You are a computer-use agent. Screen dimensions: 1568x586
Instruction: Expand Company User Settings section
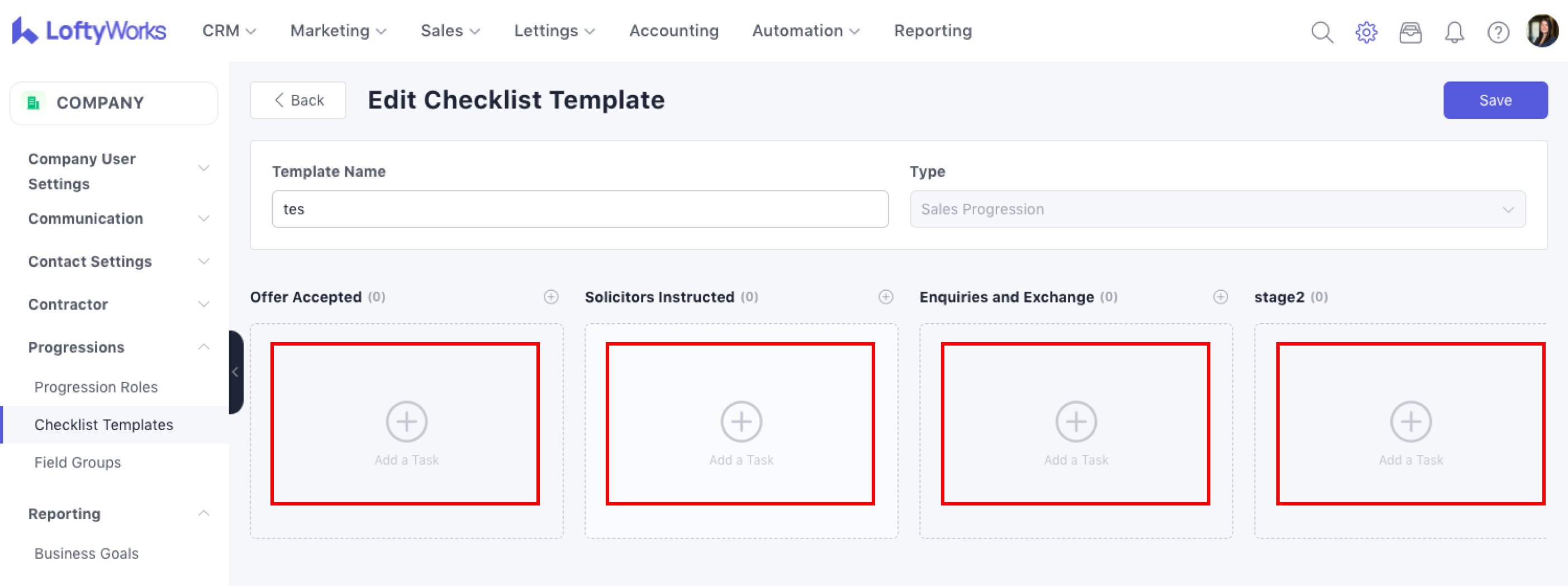pyautogui.click(x=204, y=168)
